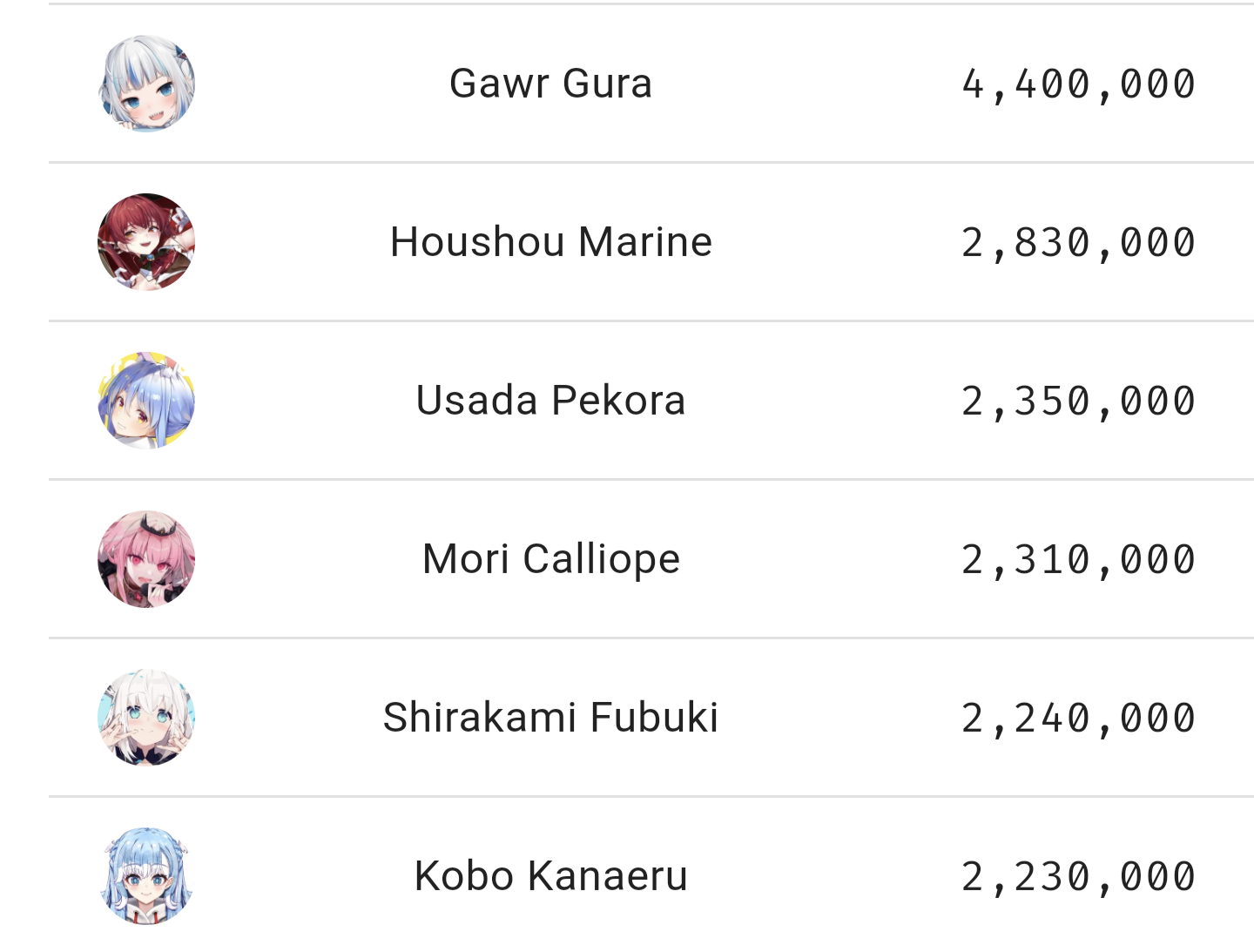Click Usada Pekora's avatar image
The width and height of the screenshot is (1254, 952).
[x=146, y=401]
